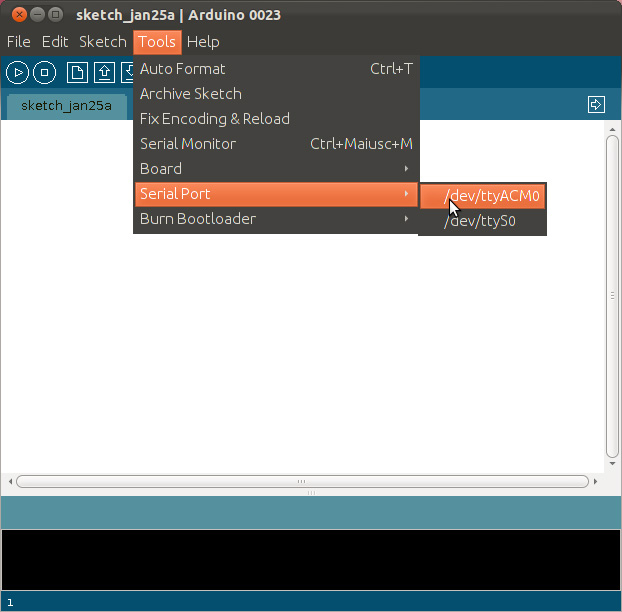Select the /dev/ttyACM0 serial port
The image size is (622, 612).
[x=491, y=196]
